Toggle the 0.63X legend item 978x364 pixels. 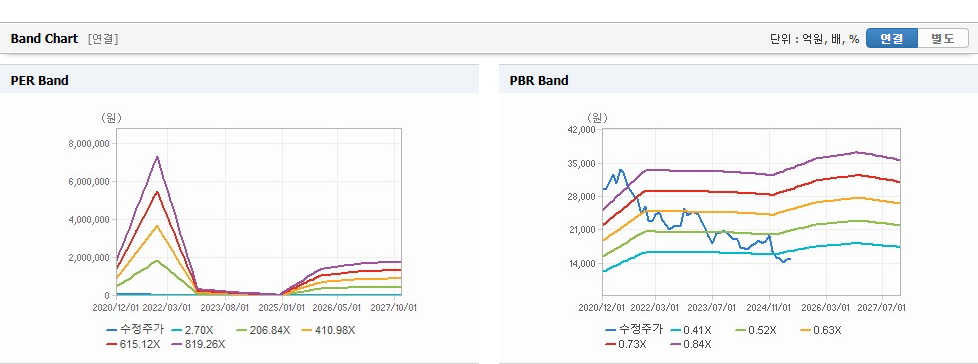821,330
